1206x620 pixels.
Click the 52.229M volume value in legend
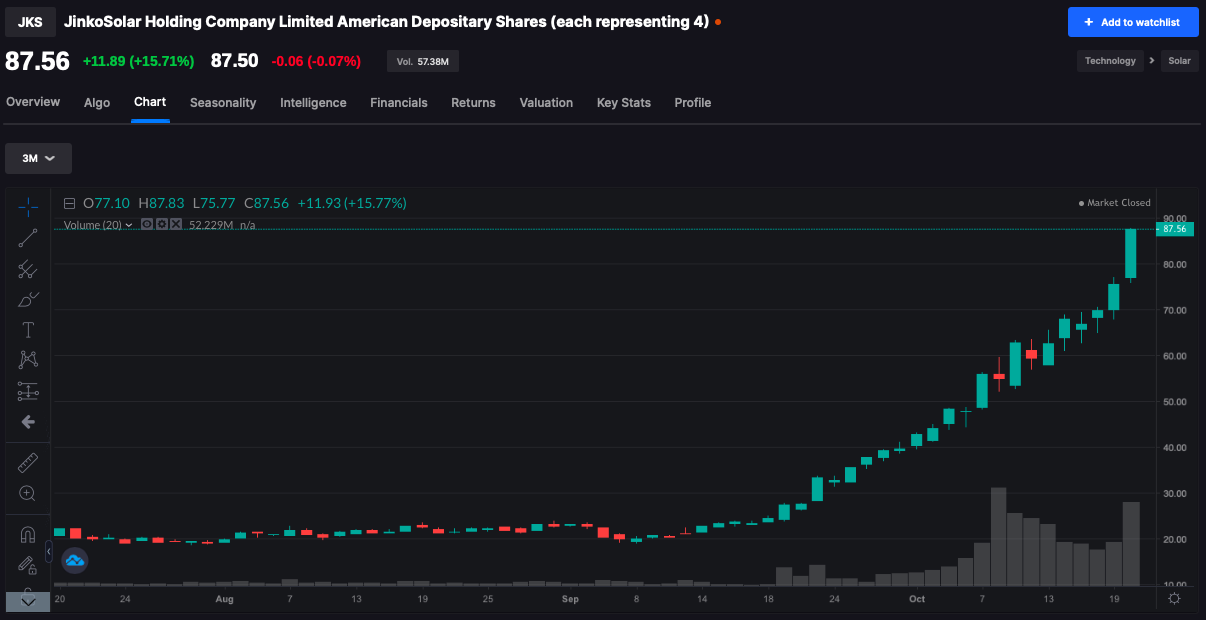211,225
